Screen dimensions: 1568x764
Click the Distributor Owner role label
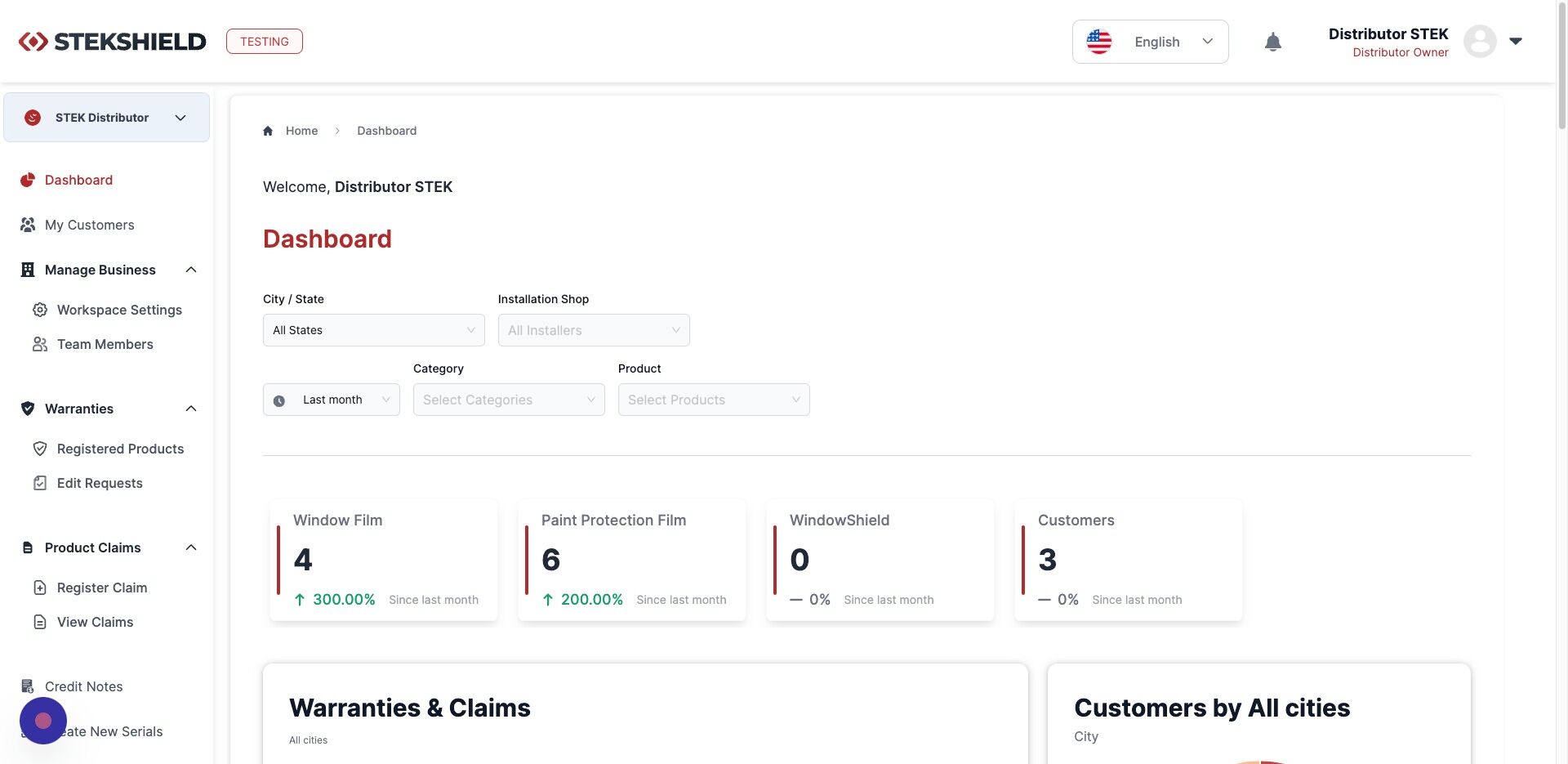coord(1401,52)
